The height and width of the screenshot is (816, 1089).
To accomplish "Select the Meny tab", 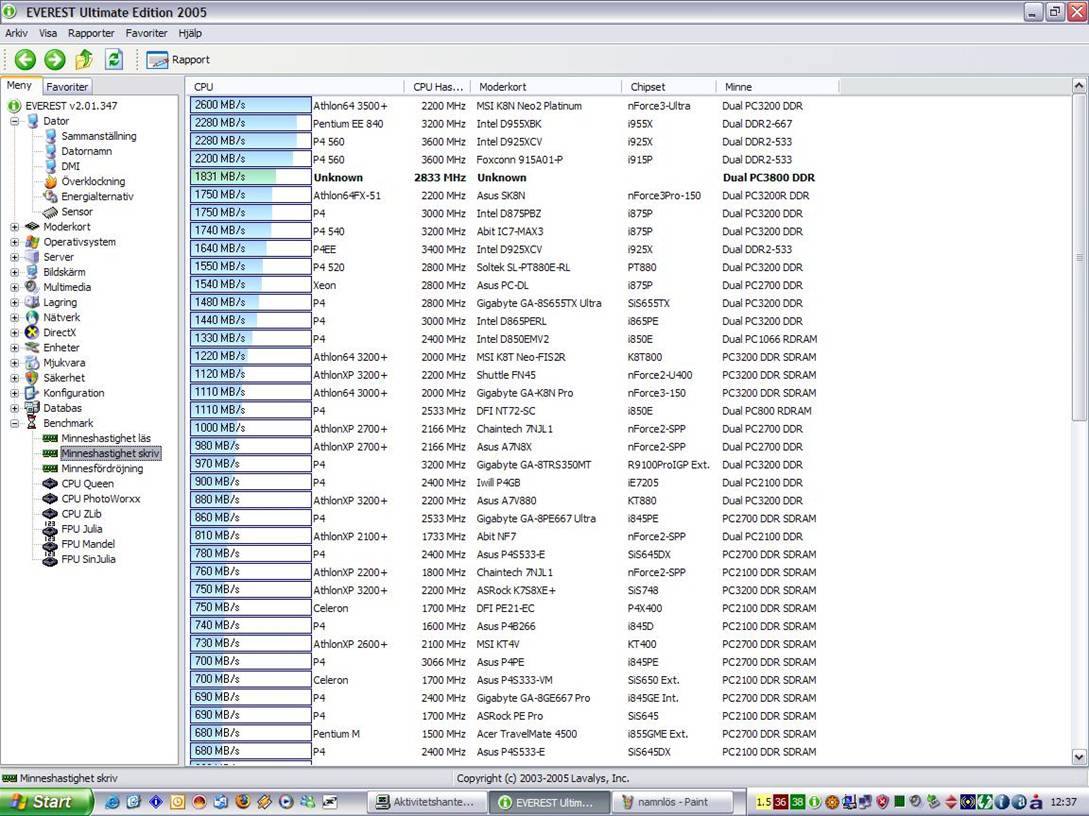I will pos(19,85).
